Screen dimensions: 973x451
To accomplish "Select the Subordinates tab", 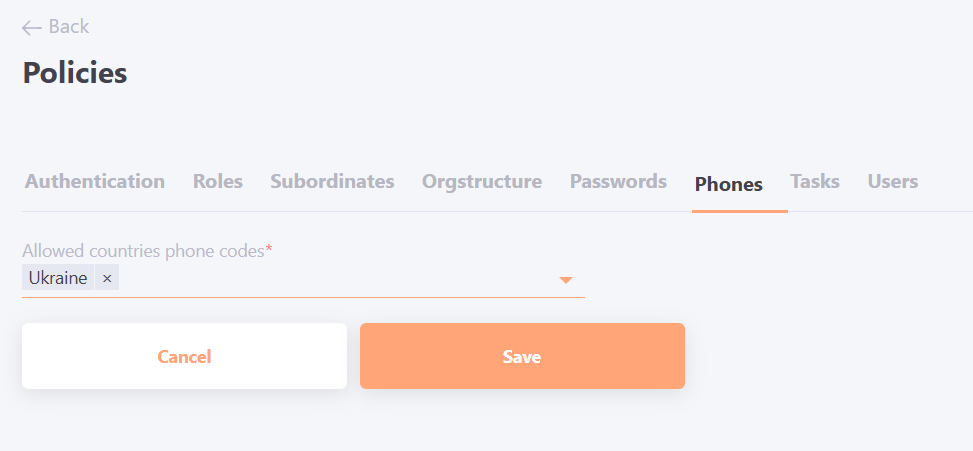I will coord(332,182).
